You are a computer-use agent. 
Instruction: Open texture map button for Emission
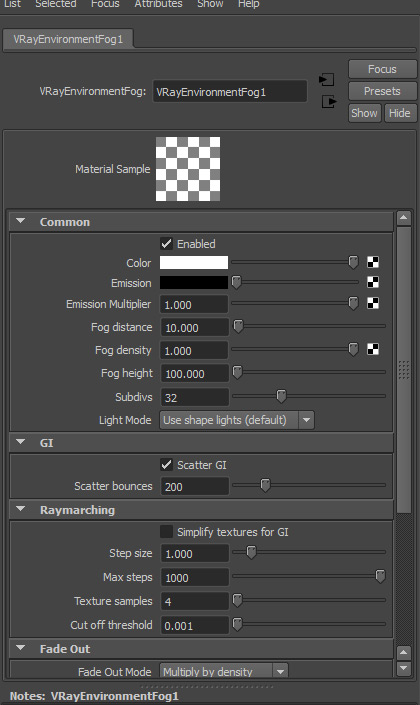[x=373, y=282]
